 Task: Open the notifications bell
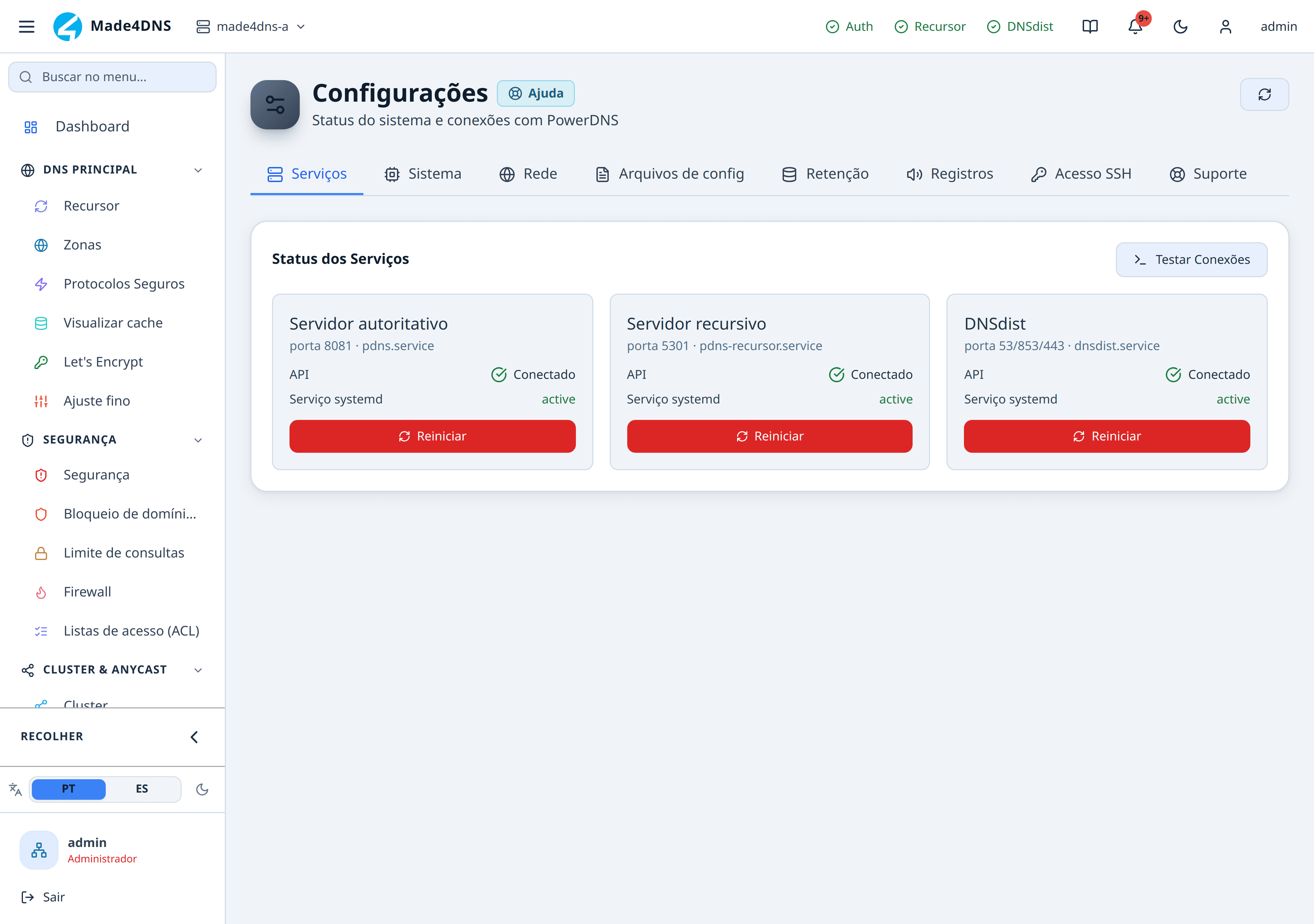pyautogui.click(x=1135, y=26)
